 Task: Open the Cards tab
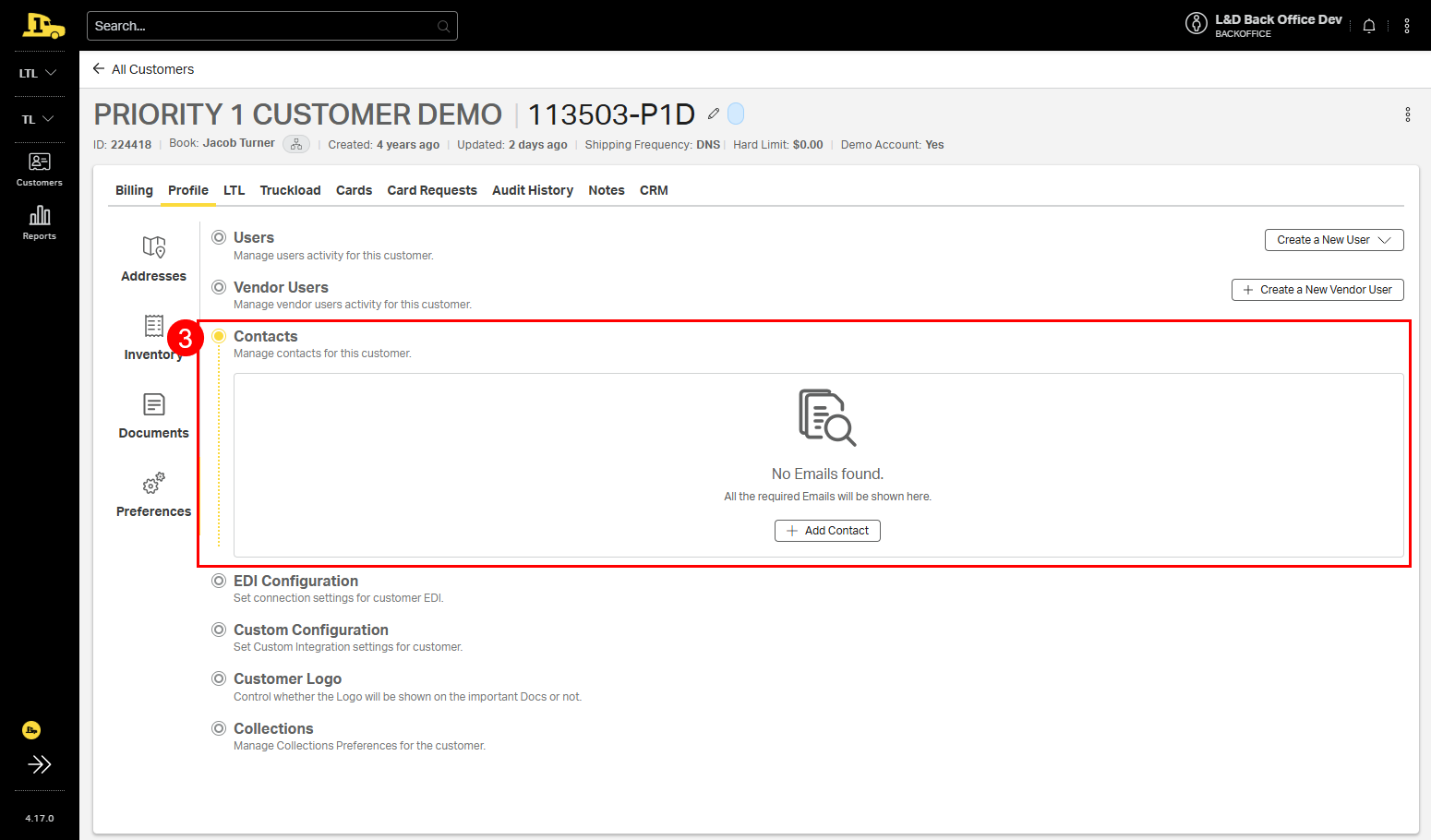355,190
